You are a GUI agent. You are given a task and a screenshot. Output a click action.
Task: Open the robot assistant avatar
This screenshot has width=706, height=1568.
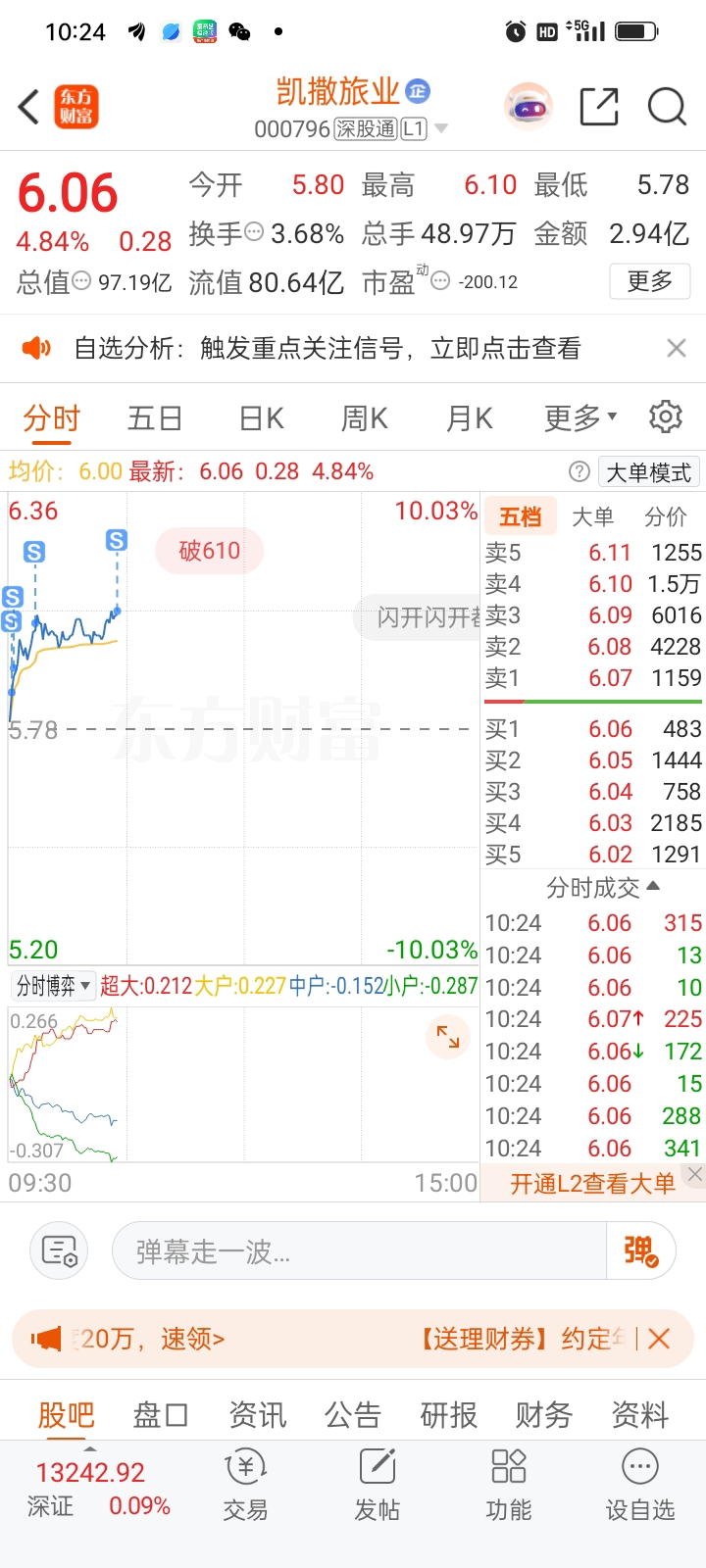529,107
